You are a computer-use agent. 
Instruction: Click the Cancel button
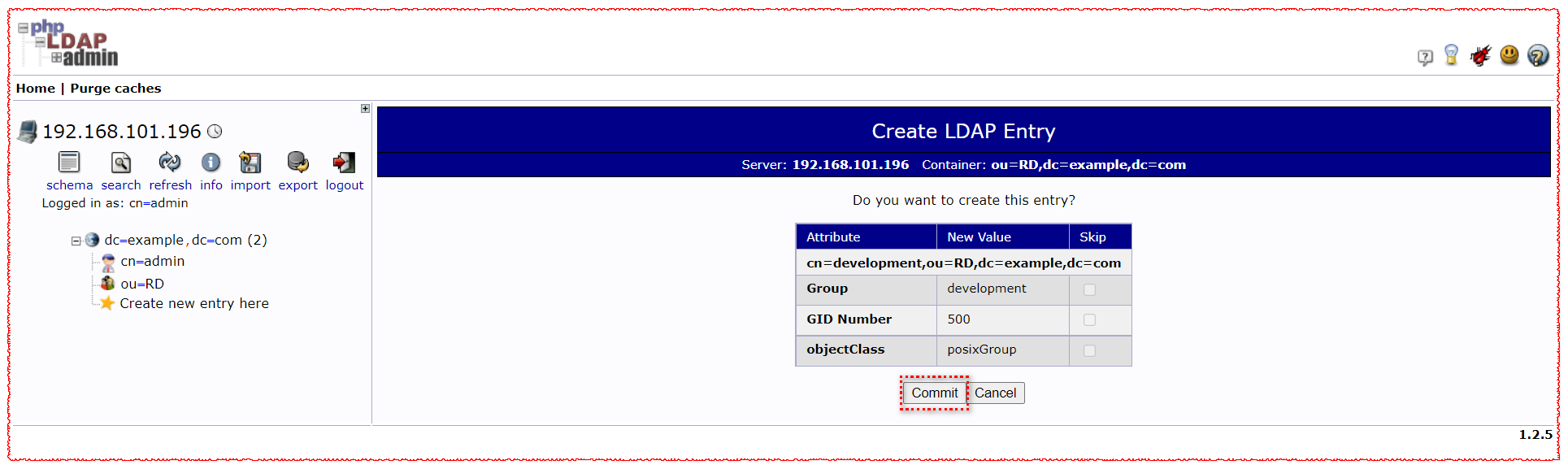tap(996, 393)
